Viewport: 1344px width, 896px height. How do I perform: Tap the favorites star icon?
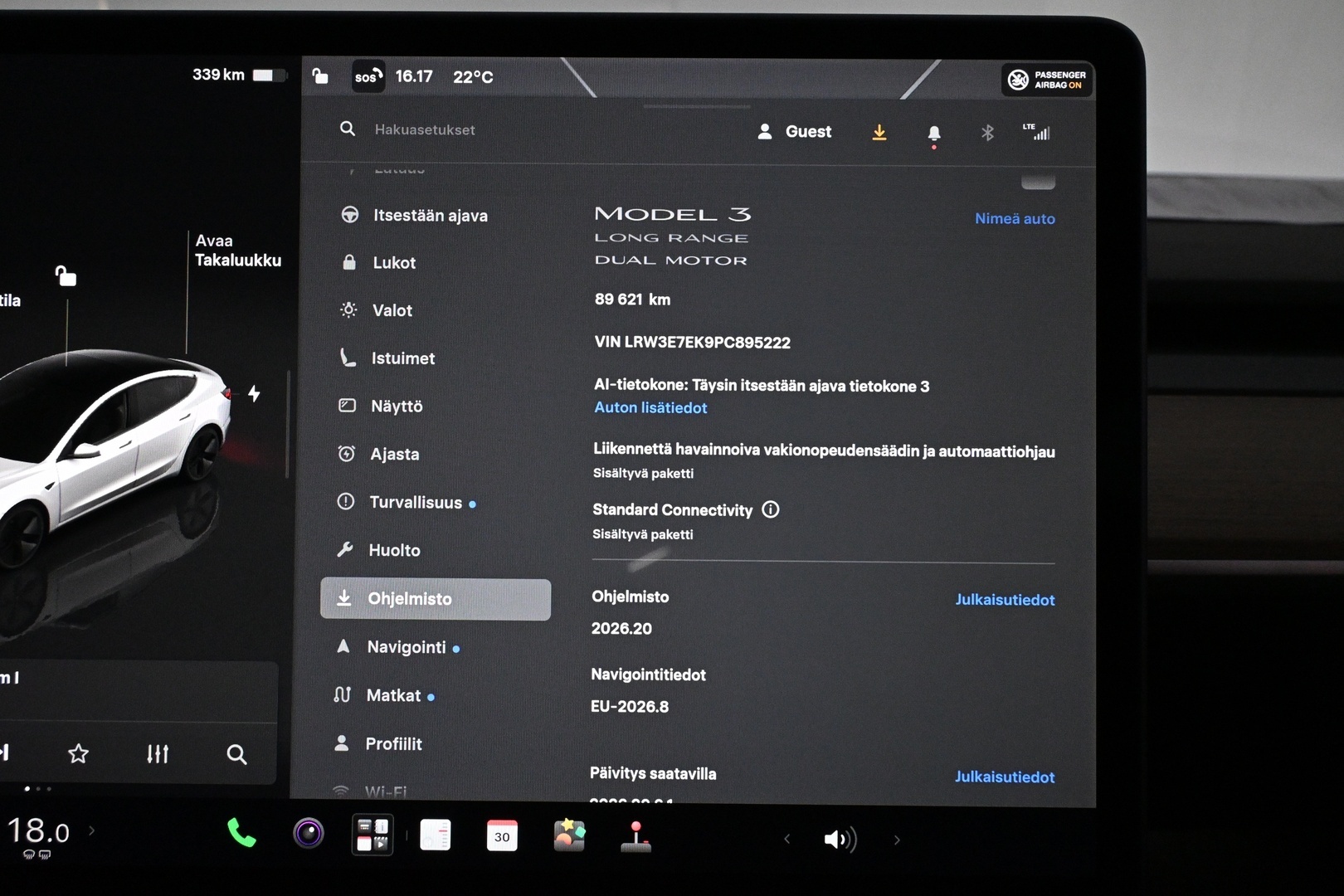(78, 753)
